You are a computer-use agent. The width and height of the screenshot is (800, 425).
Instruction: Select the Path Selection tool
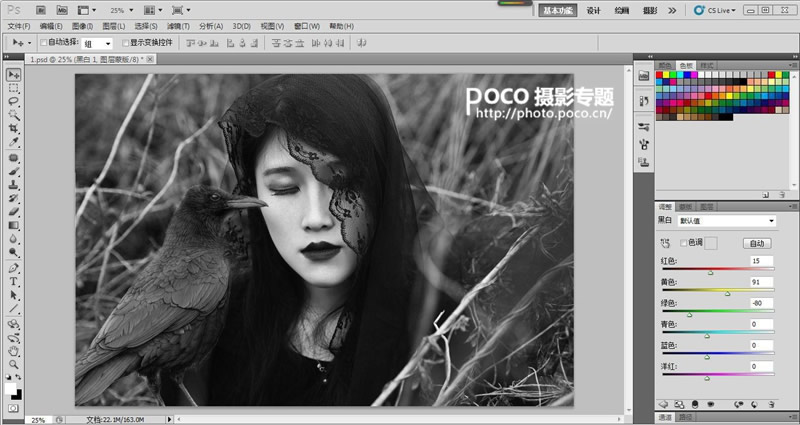[13, 295]
